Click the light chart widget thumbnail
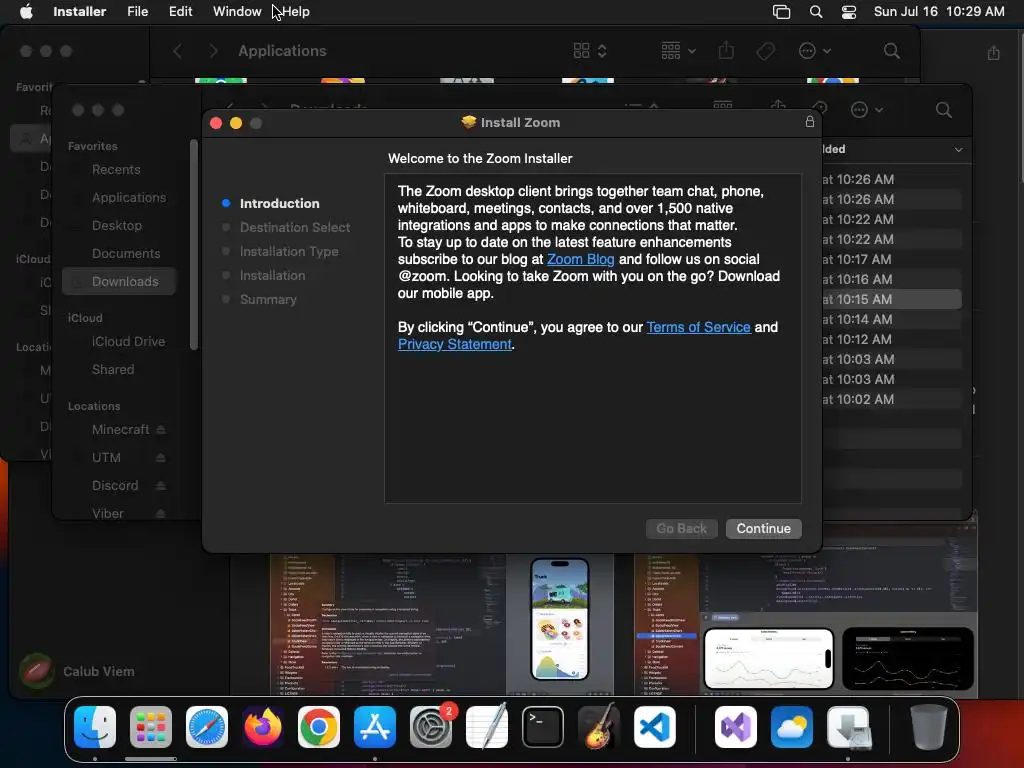Image resolution: width=1024 pixels, height=768 pixels. pos(769,658)
